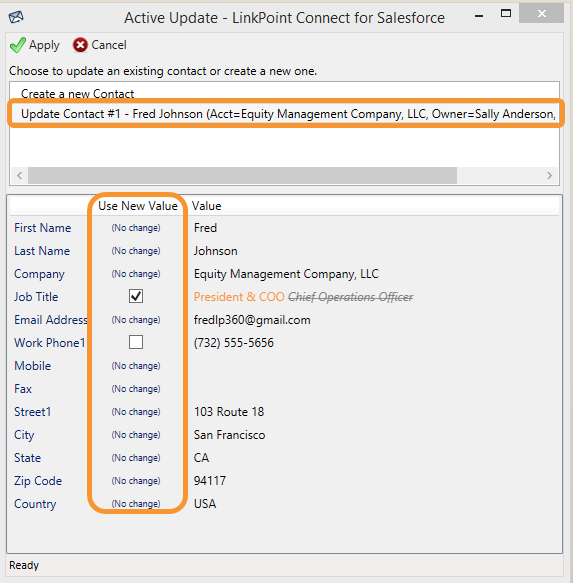Click (No change) in First Name row
The image size is (573, 583).
pos(136,228)
